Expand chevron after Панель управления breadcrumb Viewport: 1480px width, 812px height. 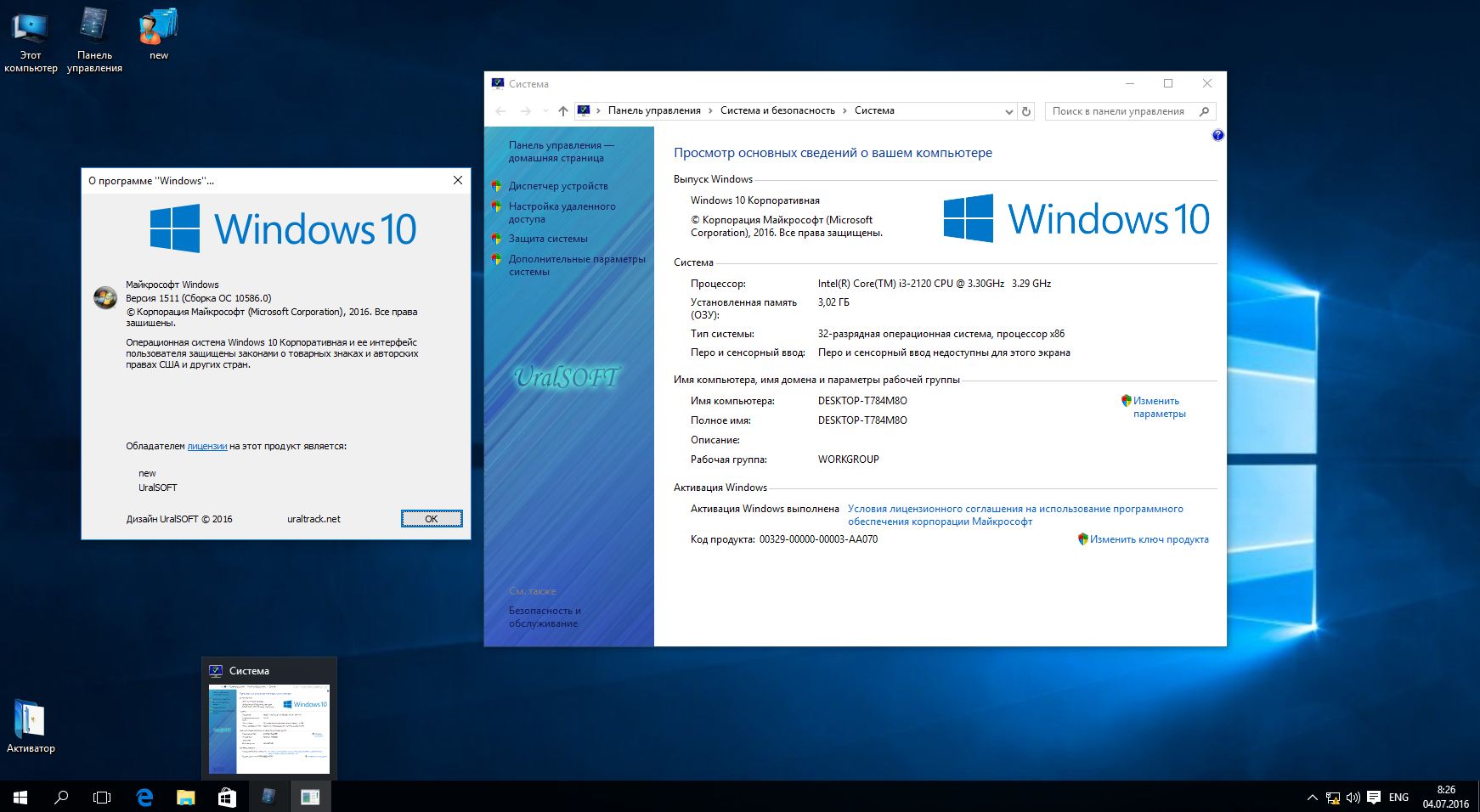pyautogui.click(x=710, y=110)
